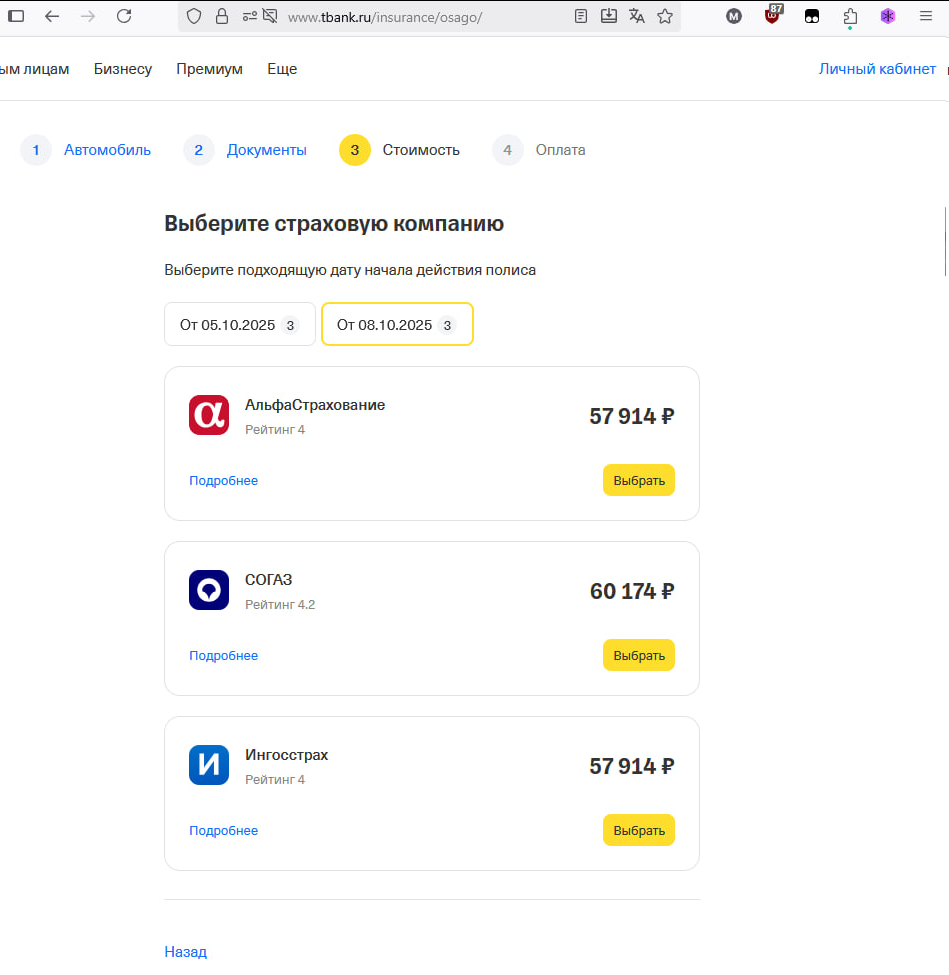This screenshot has width=949, height=975.
Task: Expand Подробнее details for СОГАЗ
Action: 223,656
